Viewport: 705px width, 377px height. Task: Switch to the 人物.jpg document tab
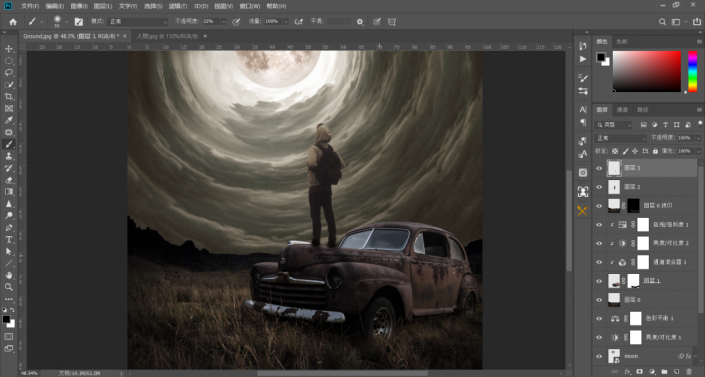[x=167, y=36]
